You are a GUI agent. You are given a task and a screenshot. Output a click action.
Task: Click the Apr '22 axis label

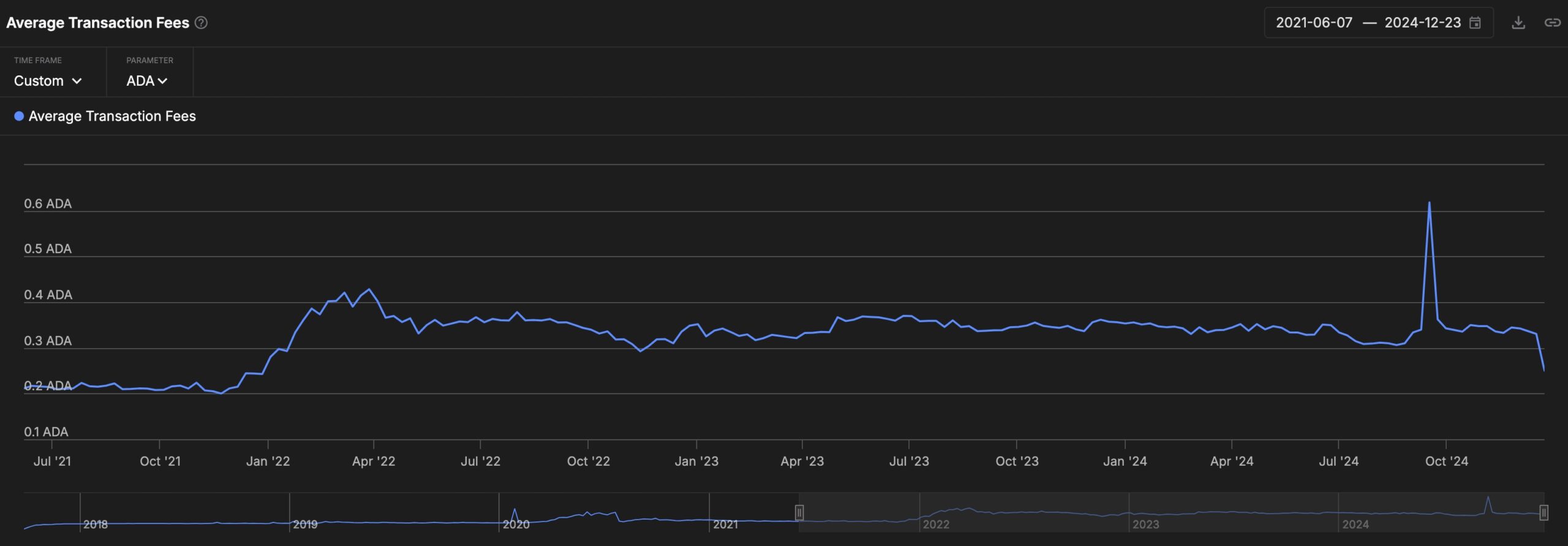[374, 461]
